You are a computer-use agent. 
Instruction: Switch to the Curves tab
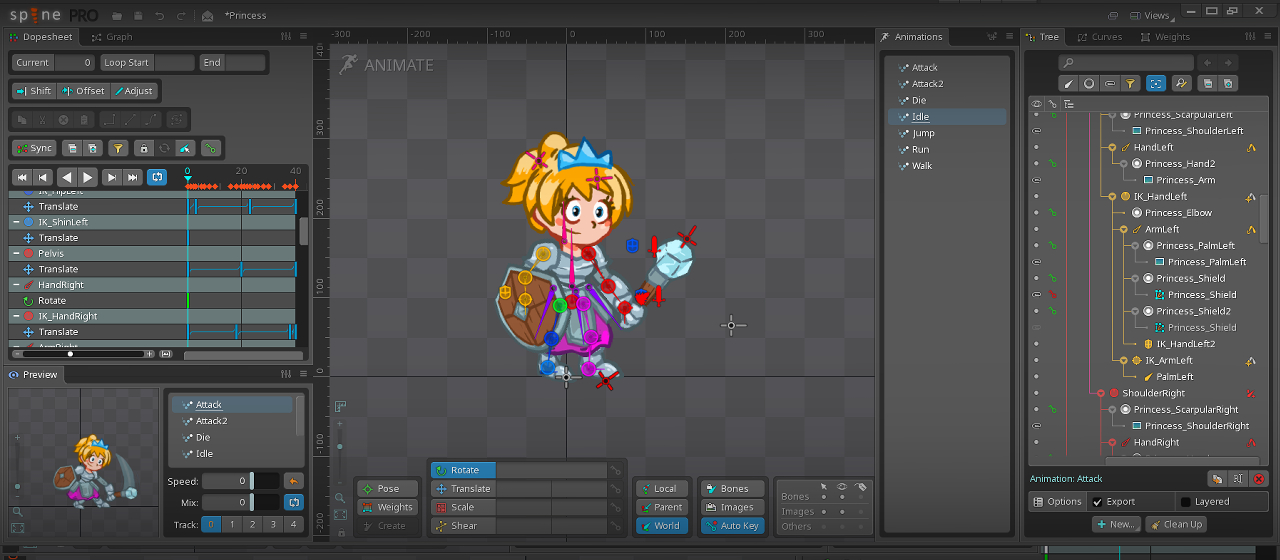1099,37
